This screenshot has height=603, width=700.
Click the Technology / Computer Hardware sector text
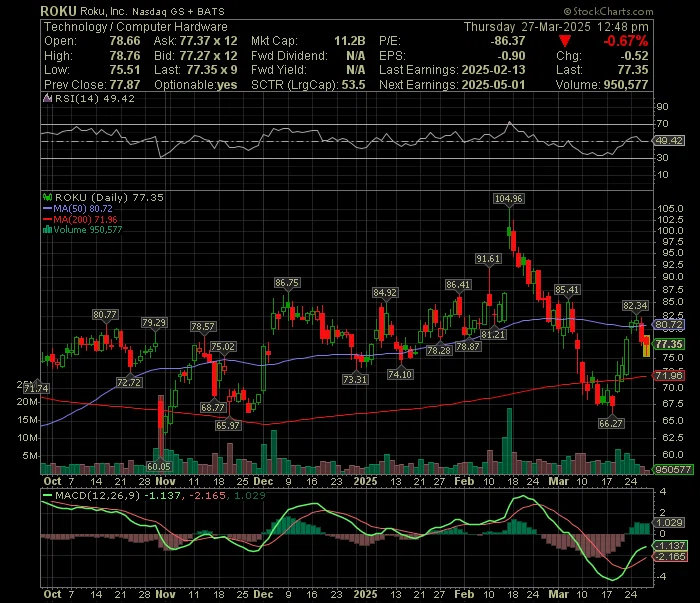click(136, 27)
